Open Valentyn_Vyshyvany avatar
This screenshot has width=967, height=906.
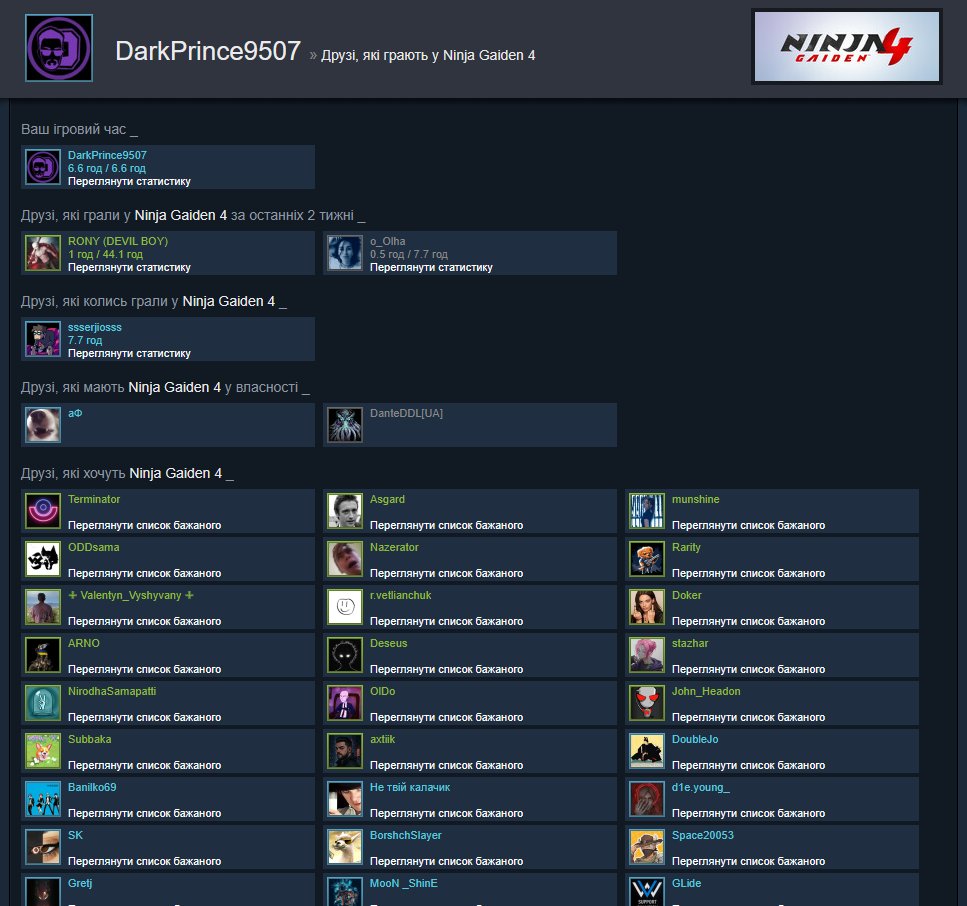[43, 607]
